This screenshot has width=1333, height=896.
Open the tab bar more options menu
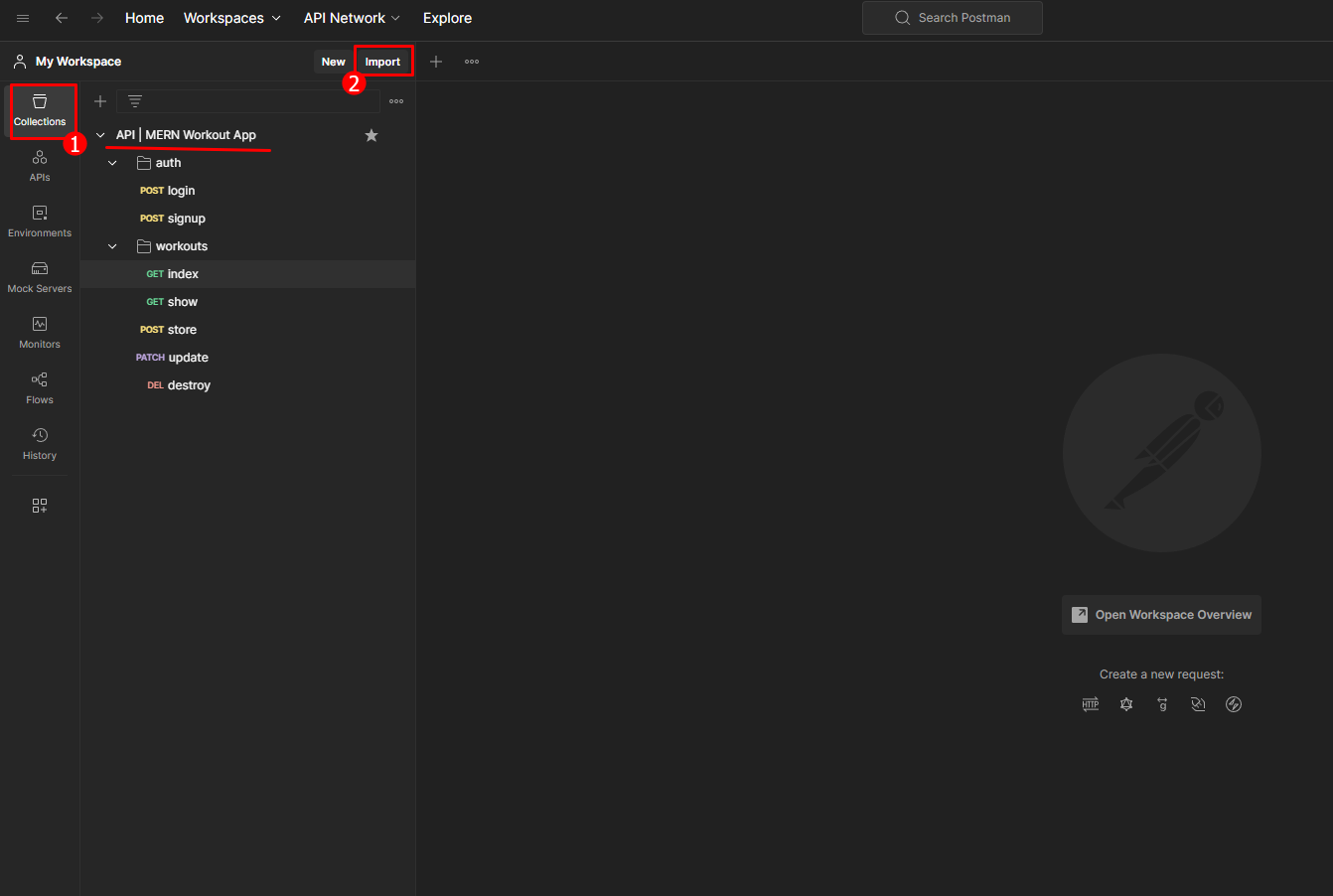472,62
